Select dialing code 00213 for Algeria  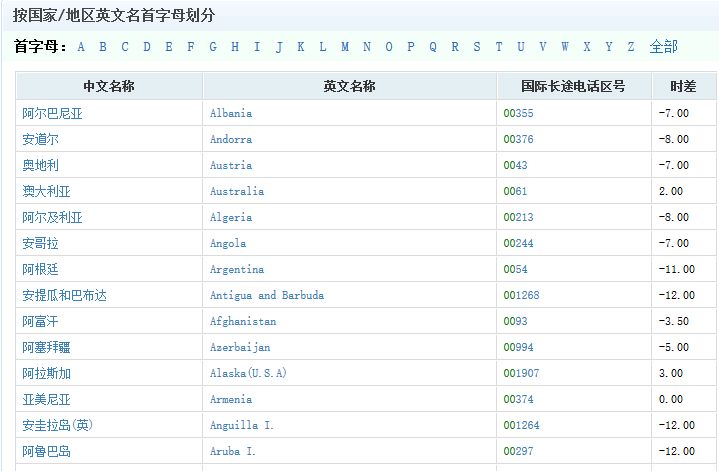[518, 218]
